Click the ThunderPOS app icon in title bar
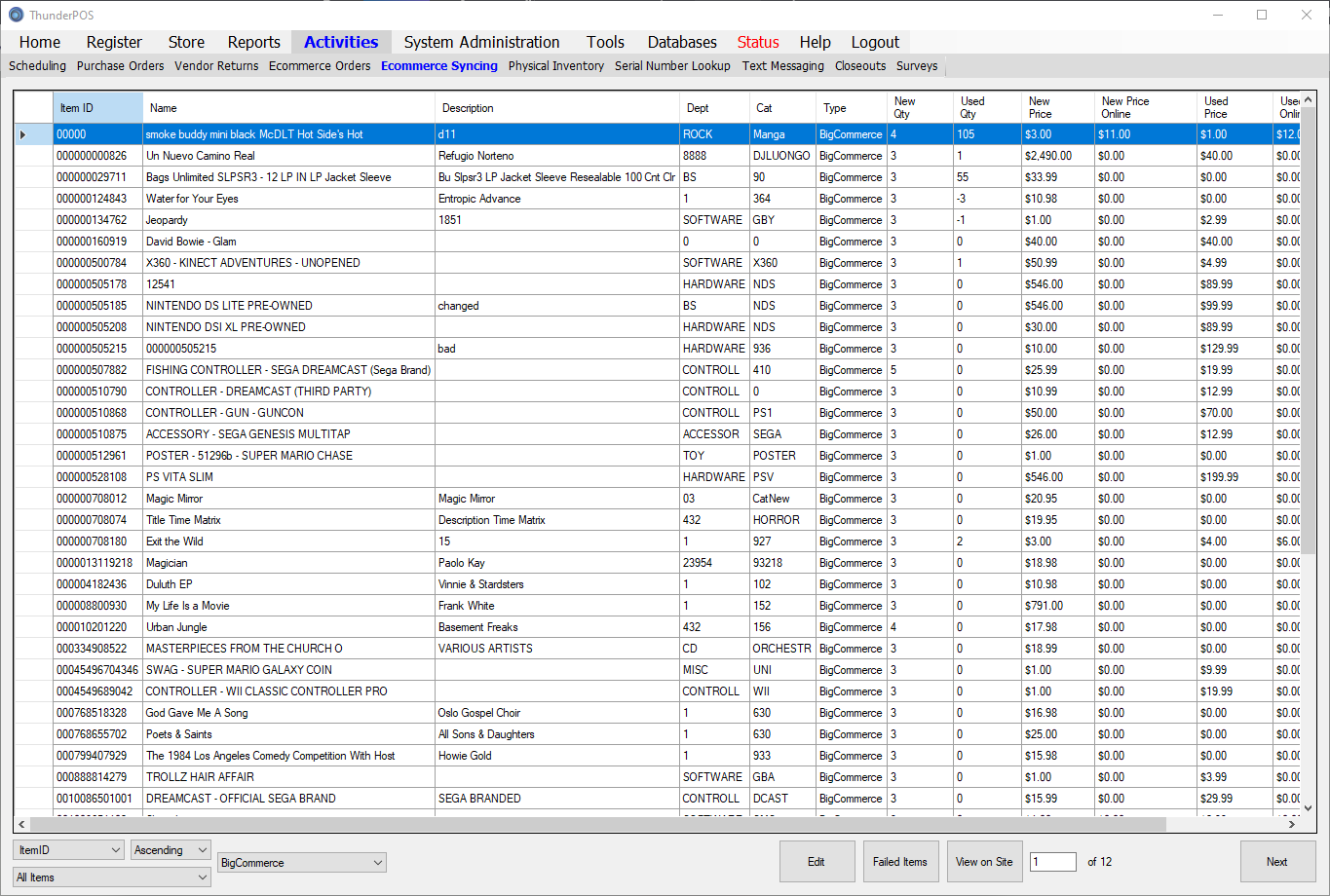The width and height of the screenshot is (1330, 896). [16, 15]
